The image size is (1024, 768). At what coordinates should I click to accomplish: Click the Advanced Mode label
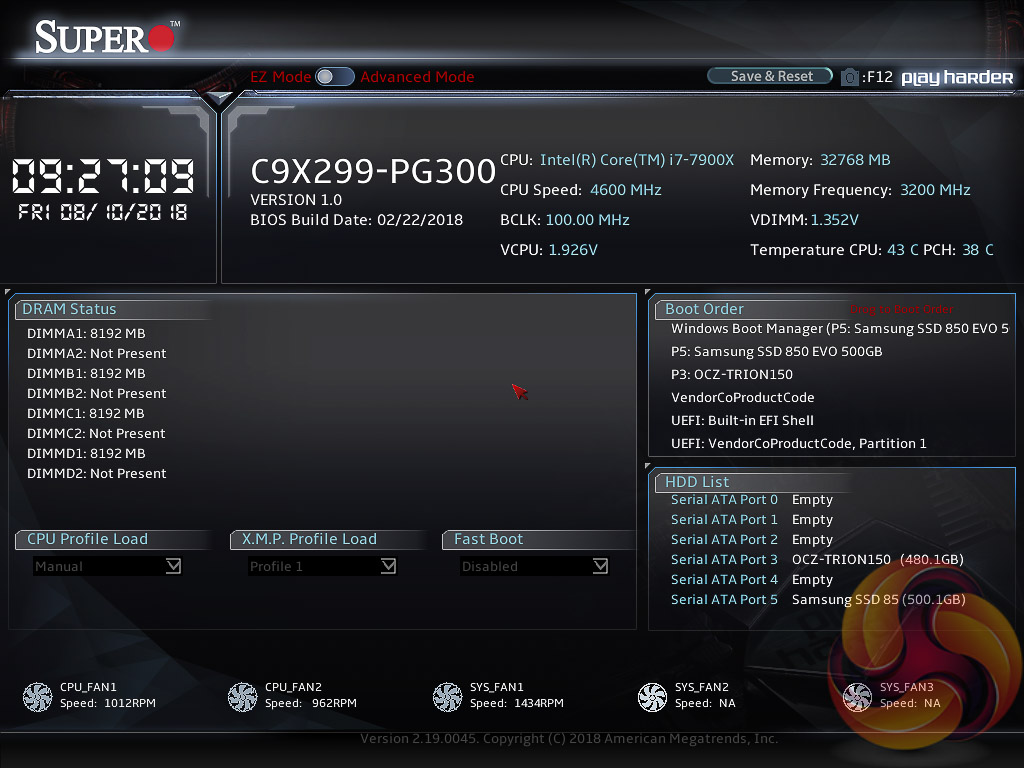pyautogui.click(x=417, y=77)
